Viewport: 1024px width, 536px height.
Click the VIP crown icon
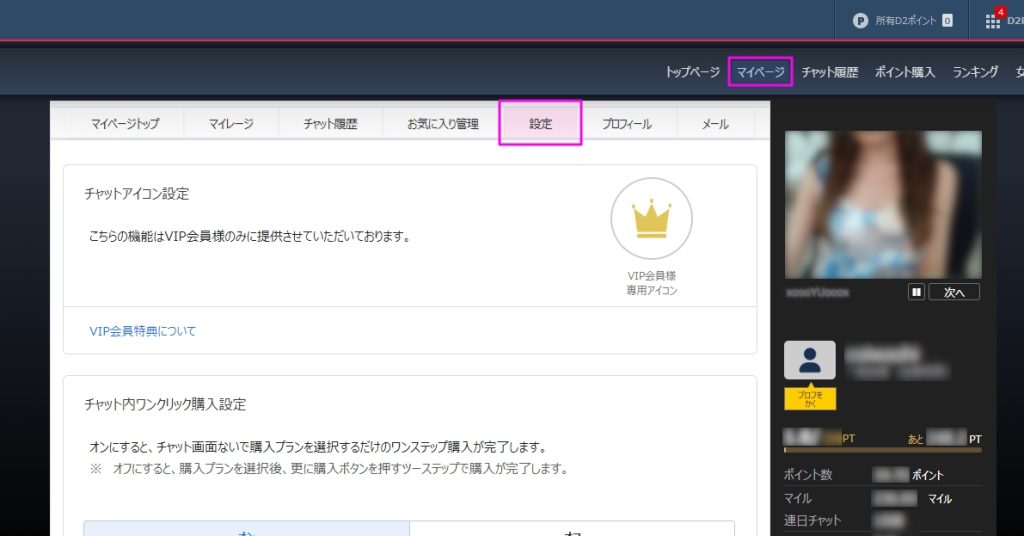click(x=651, y=219)
